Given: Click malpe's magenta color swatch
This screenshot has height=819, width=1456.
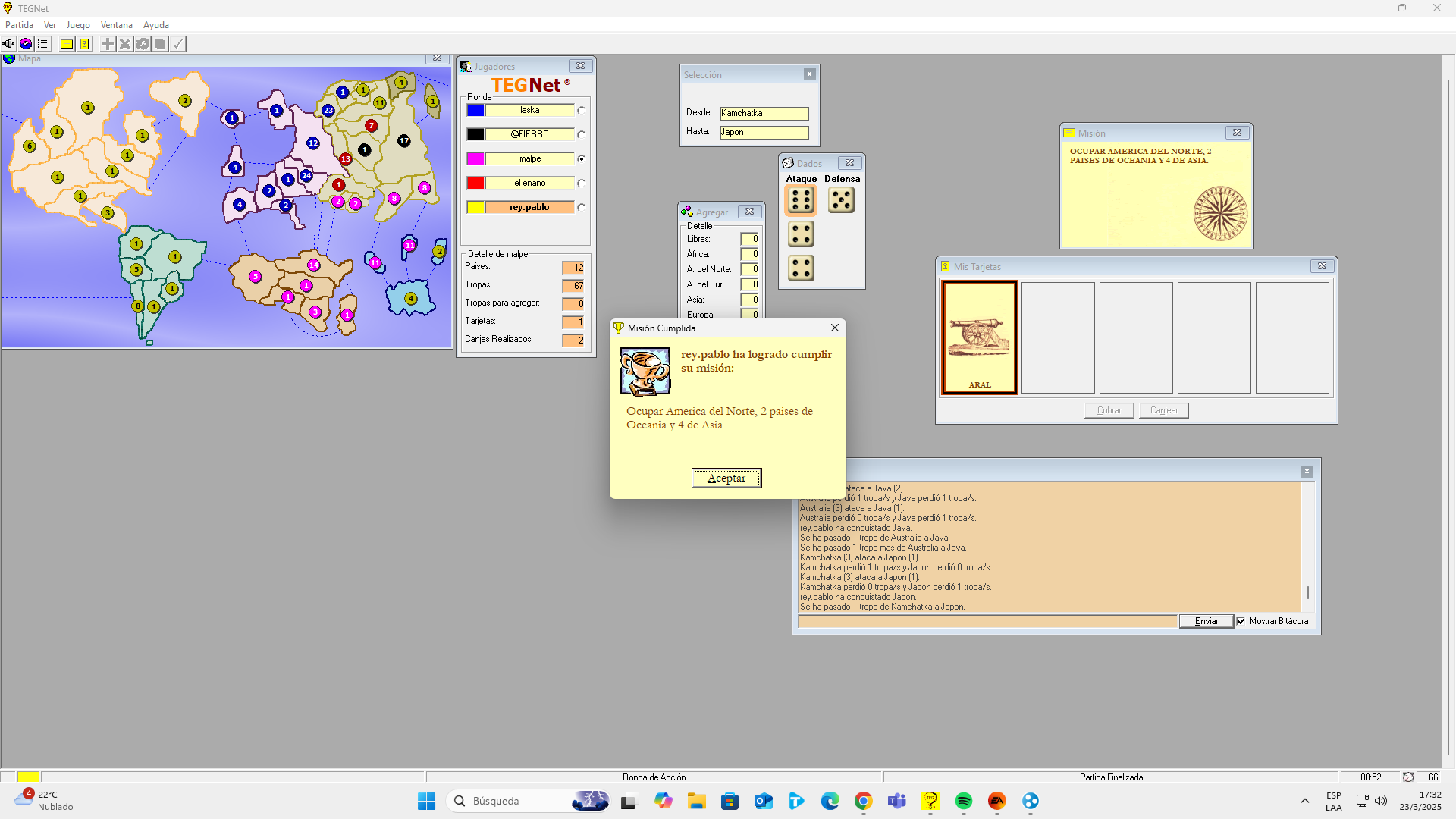Looking at the screenshot, I should coord(475,159).
